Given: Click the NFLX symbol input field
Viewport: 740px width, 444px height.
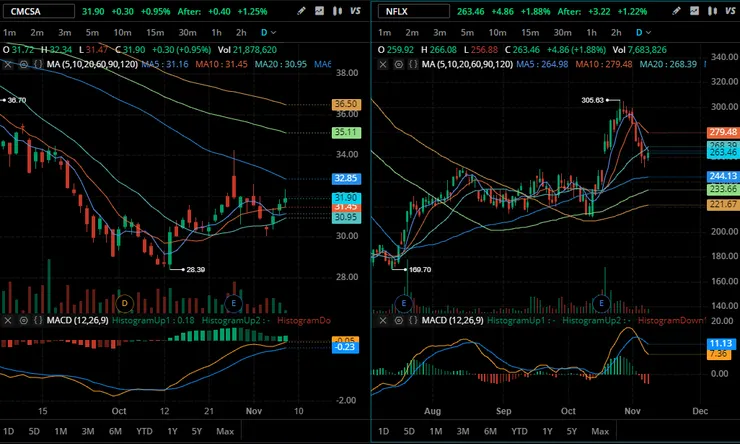Looking at the screenshot, I should pyautogui.click(x=414, y=11).
